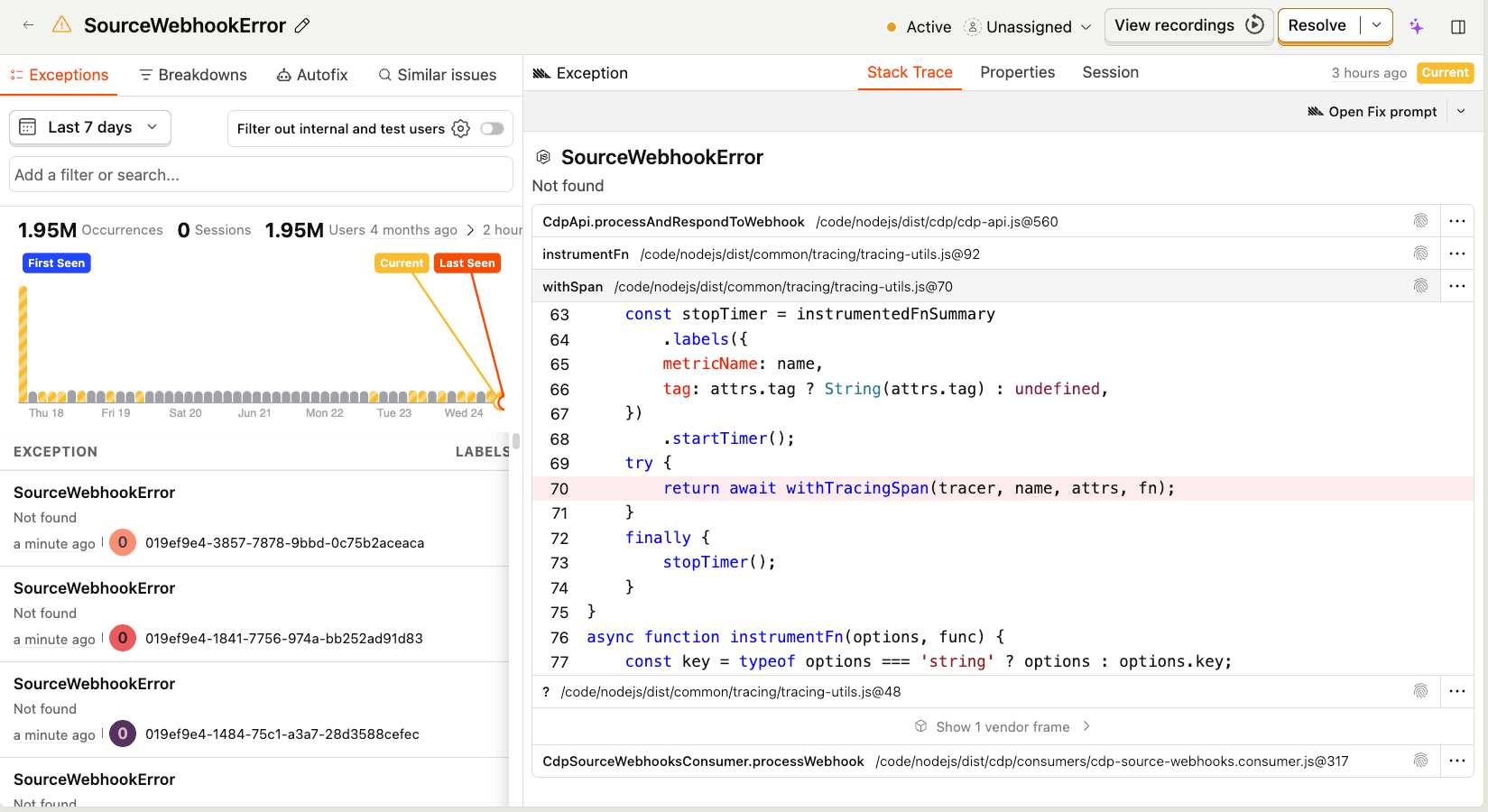This screenshot has width=1488, height=812.
Task: Click the Current badge in exception header
Action: pos(1445,73)
